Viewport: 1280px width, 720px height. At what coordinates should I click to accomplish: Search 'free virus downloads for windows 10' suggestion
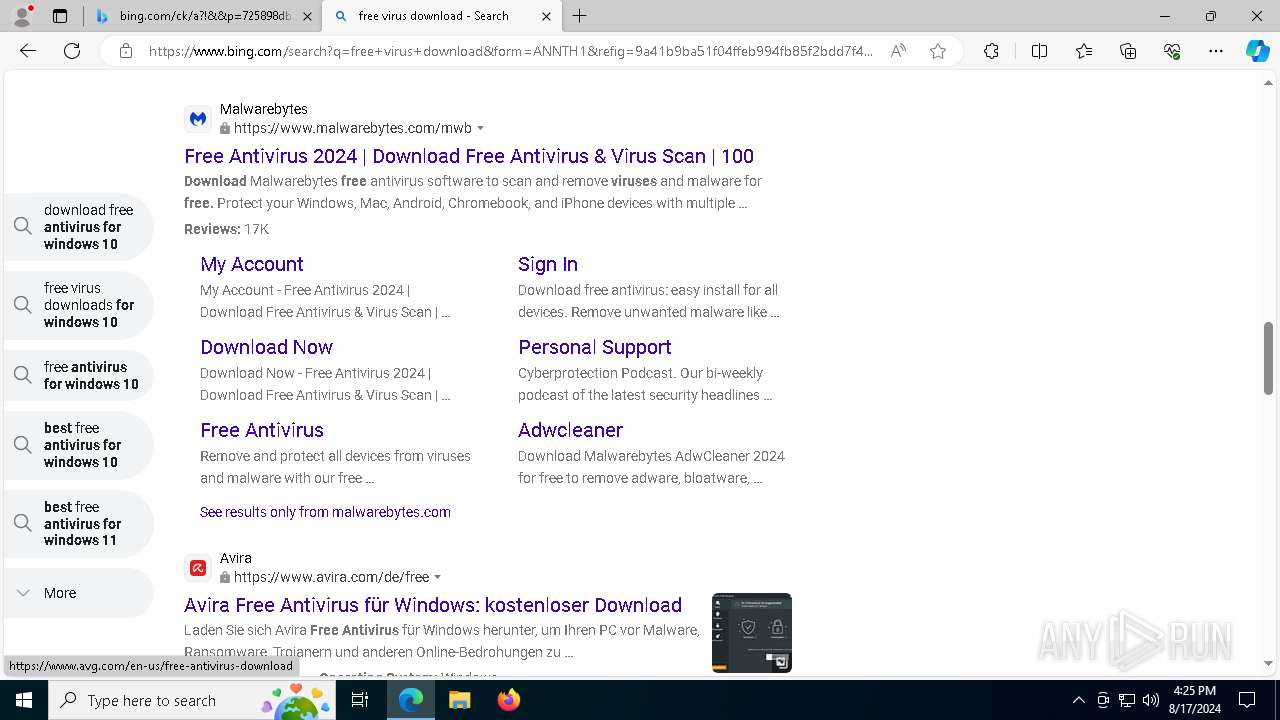[79, 305]
